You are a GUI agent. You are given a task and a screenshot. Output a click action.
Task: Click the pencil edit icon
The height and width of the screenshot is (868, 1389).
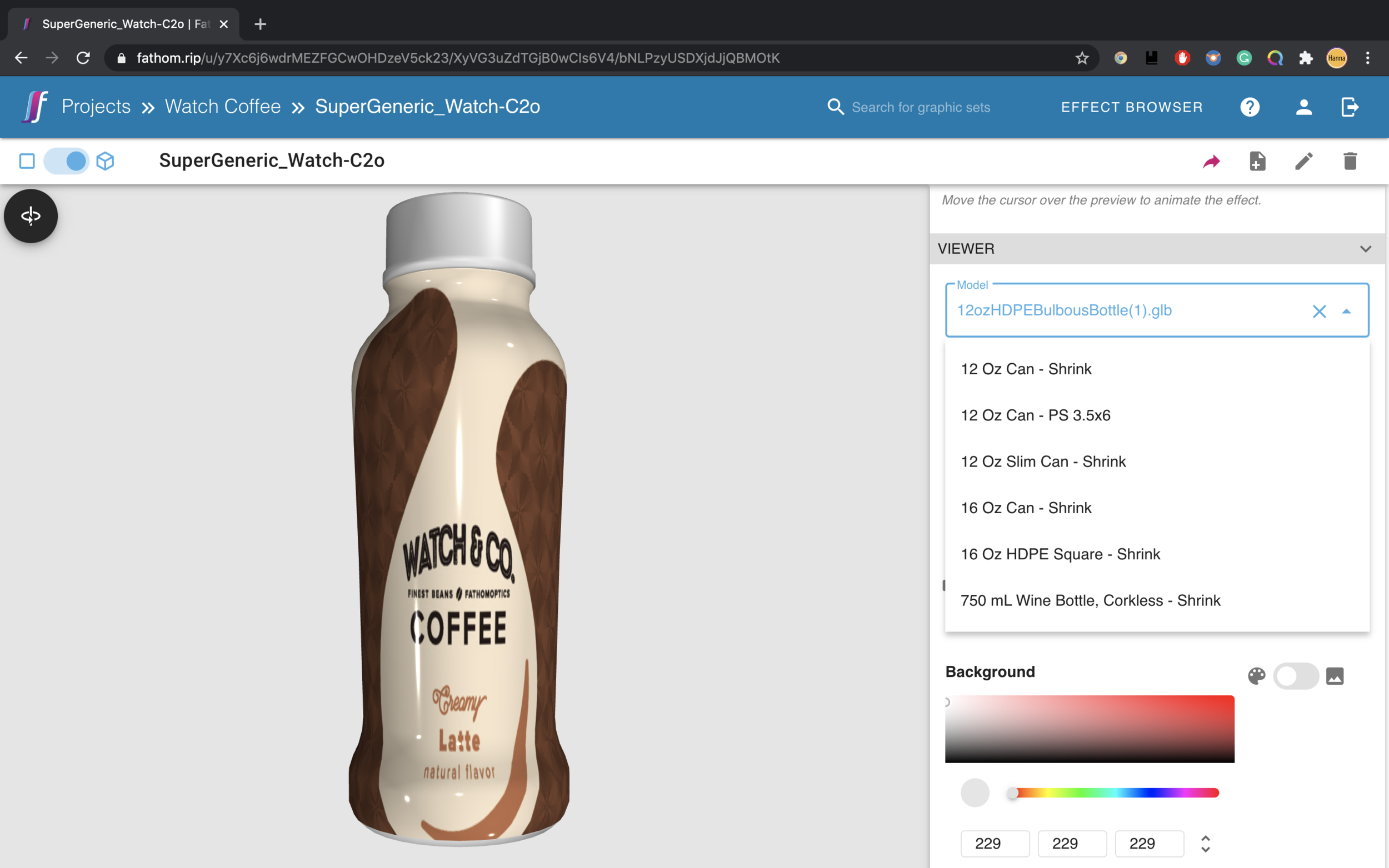[x=1303, y=161]
